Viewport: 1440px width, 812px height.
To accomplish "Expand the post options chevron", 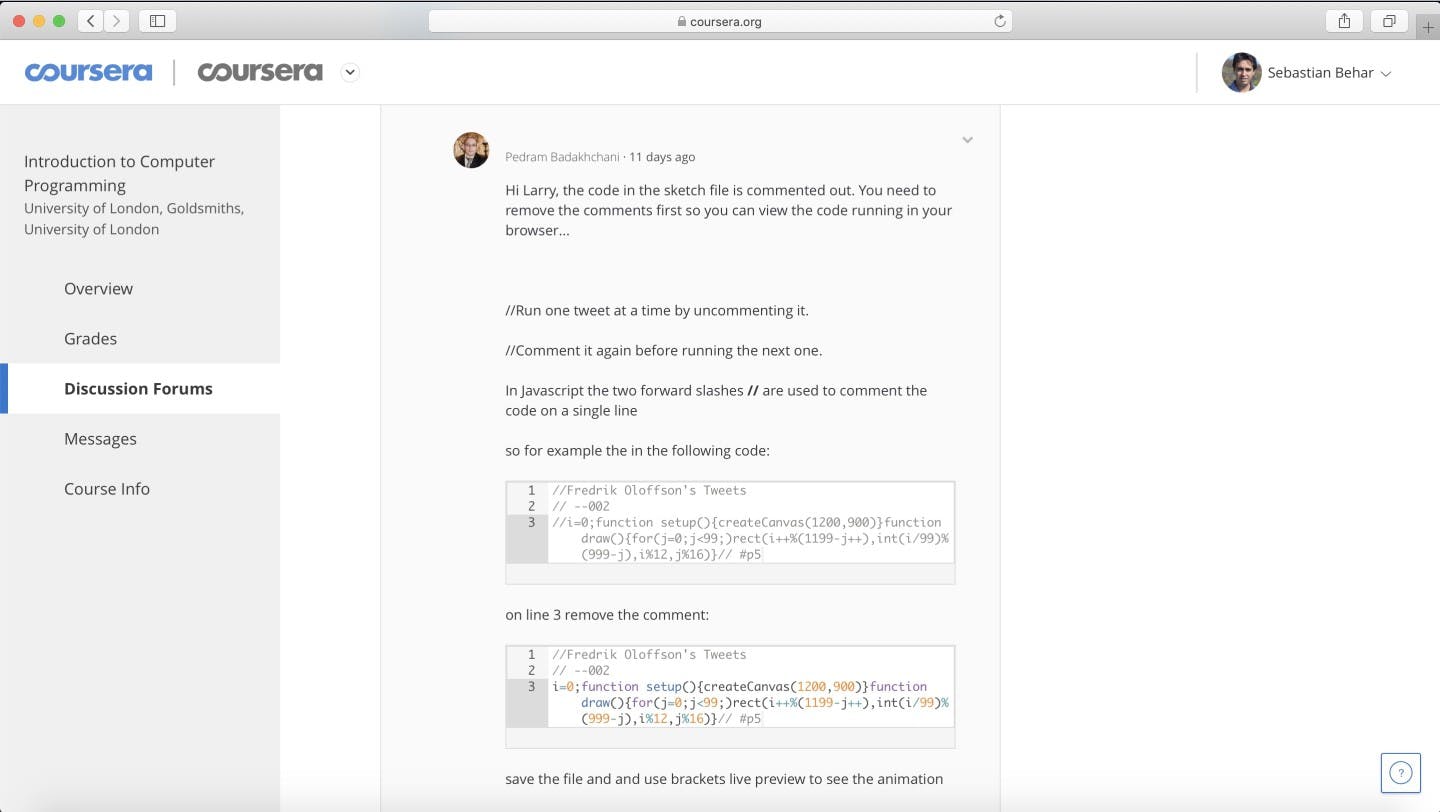I will tap(967, 140).
